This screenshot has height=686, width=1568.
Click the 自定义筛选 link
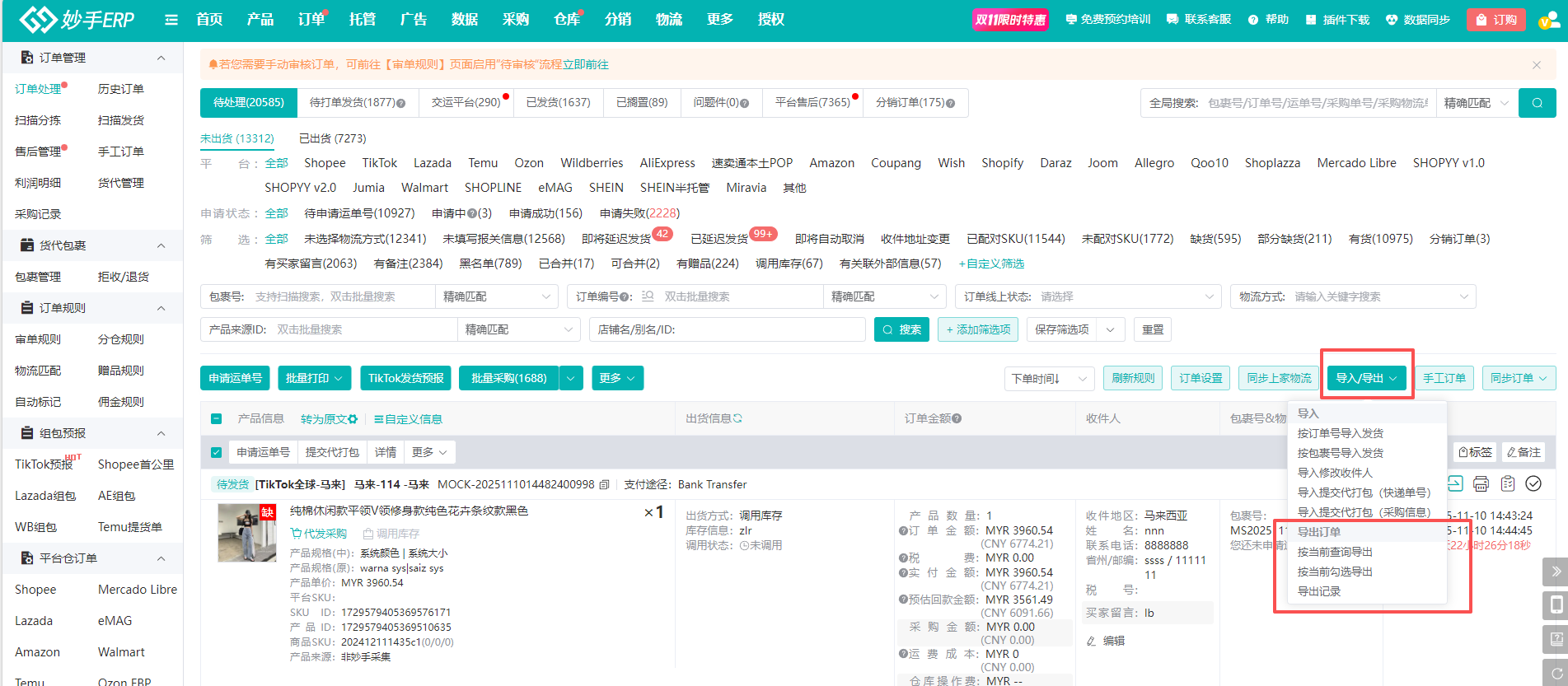[x=991, y=264]
